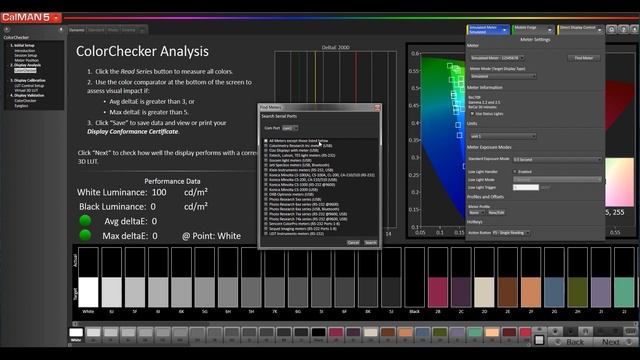
Task: Open the Meter Profile None dropdown
Action: click(x=476, y=213)
